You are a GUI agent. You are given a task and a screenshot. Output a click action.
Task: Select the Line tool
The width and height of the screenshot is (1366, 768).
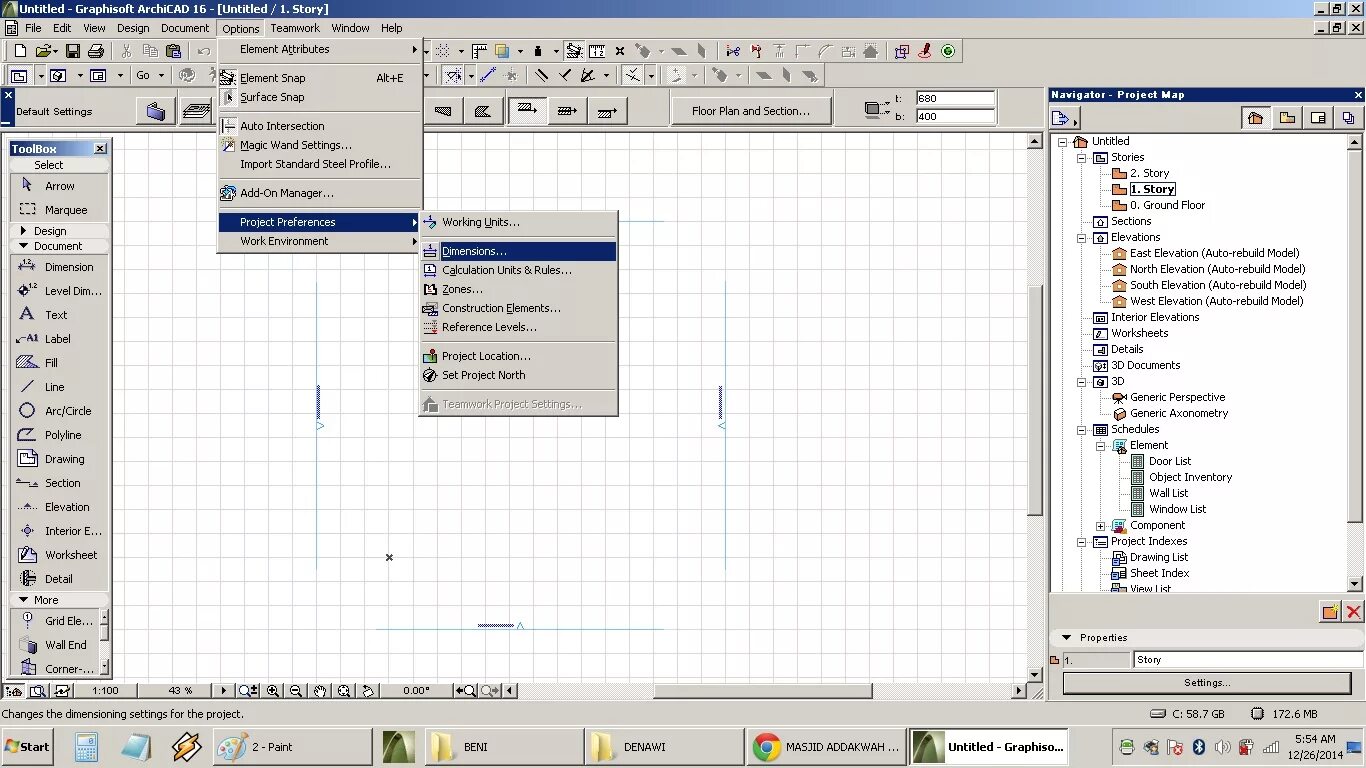[x=60, y=387]
